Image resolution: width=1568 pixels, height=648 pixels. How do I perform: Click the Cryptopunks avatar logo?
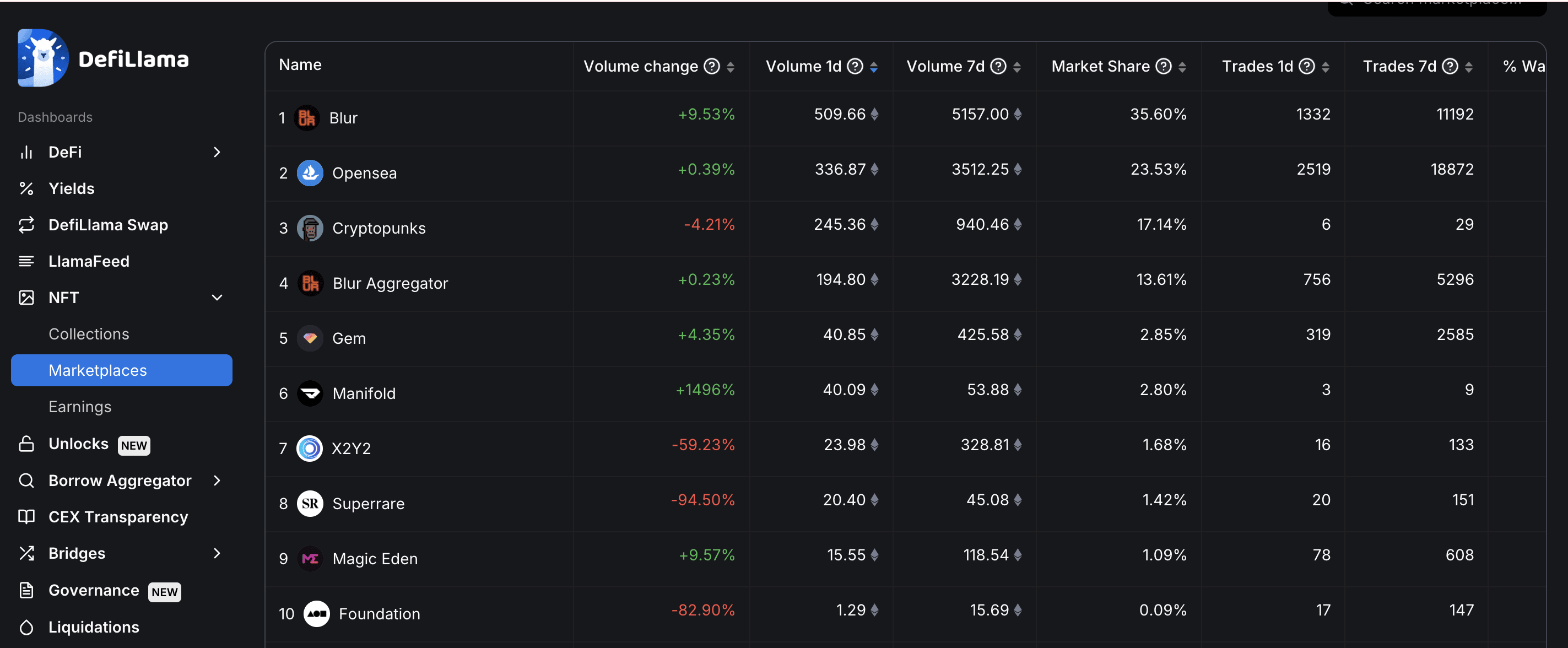click(x=310, y=228)
